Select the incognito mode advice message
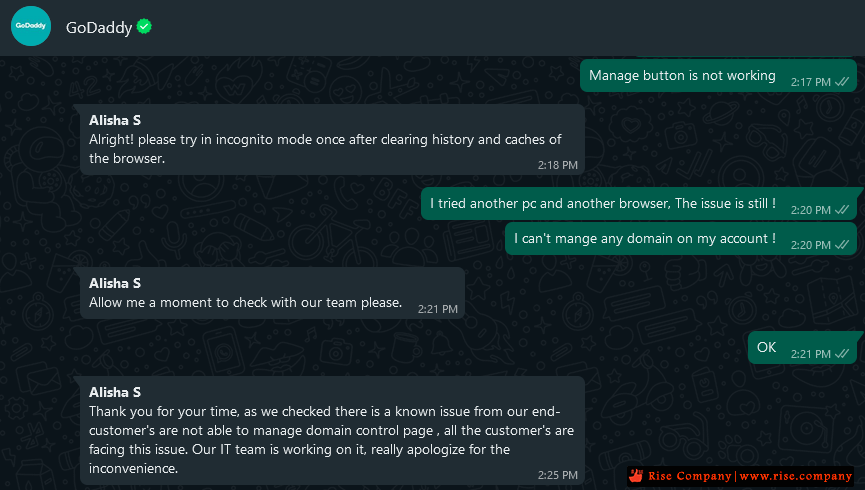The width and height of the screenshot is (865, 490). pyautogui.click(x=332, y=140)
